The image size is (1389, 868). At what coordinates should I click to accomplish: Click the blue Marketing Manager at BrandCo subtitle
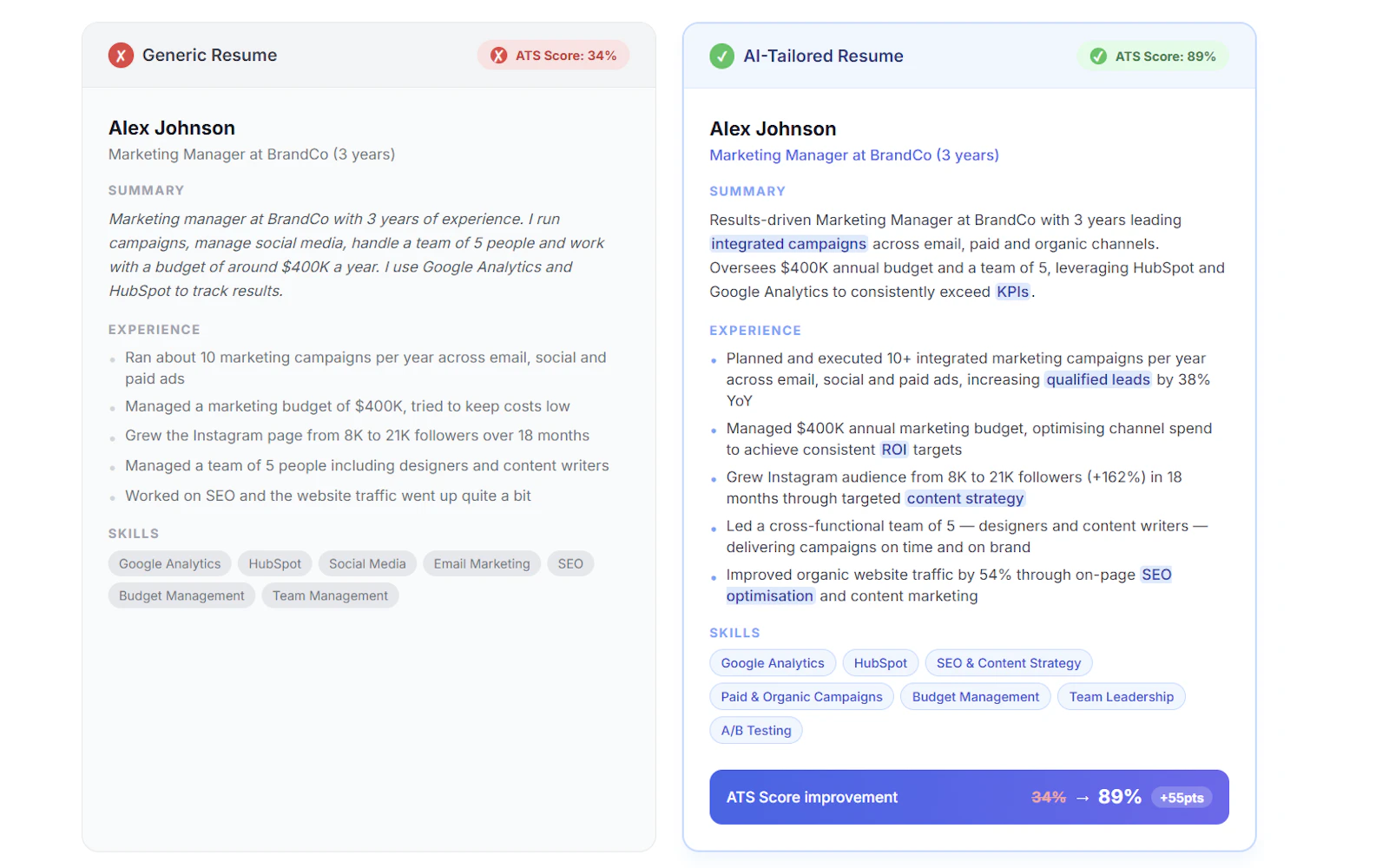[x=854, y=155]
